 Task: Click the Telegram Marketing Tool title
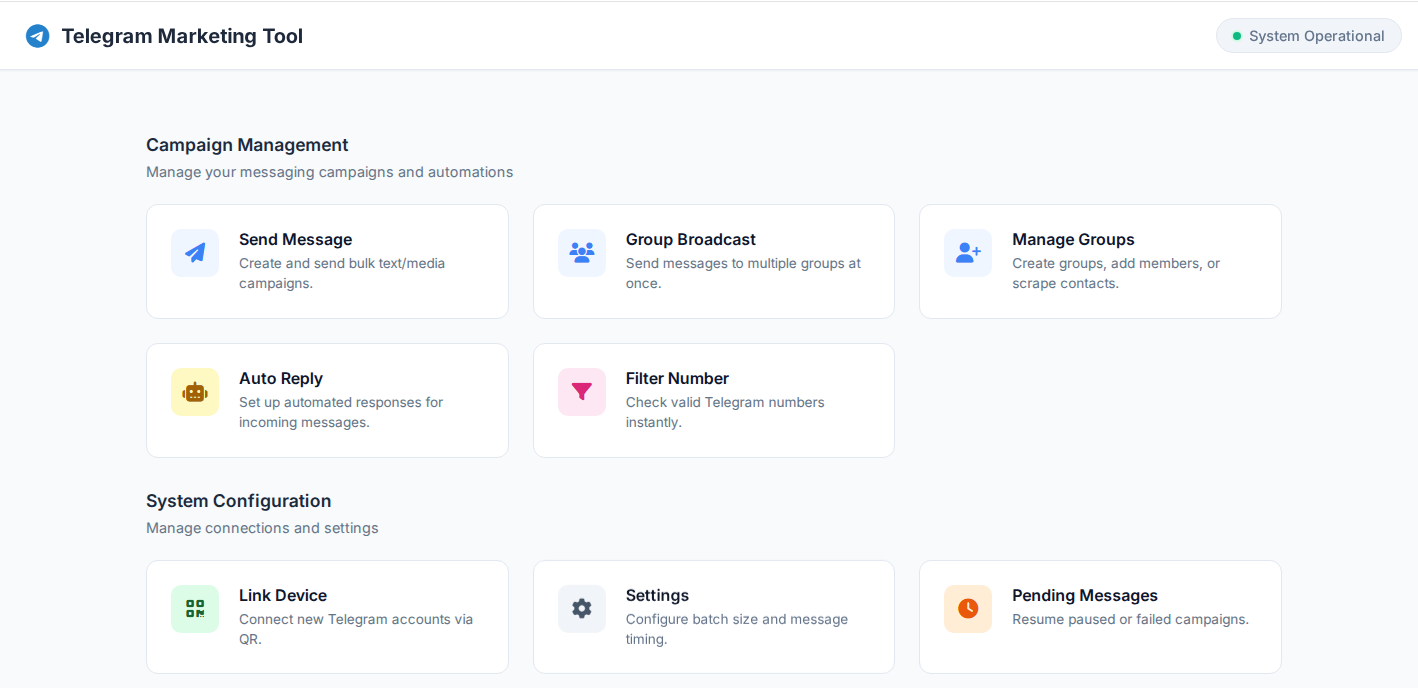[183, 35]
